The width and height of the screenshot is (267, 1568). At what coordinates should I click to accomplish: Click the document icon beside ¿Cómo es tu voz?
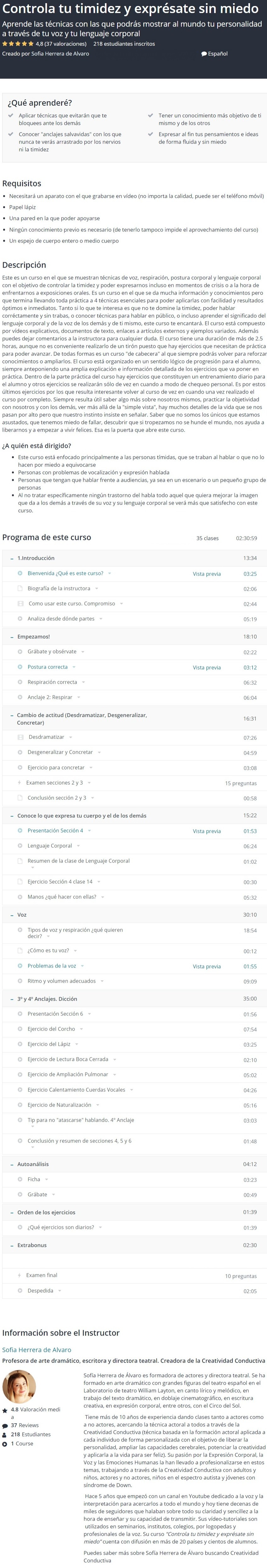click(x=20, y=950)
